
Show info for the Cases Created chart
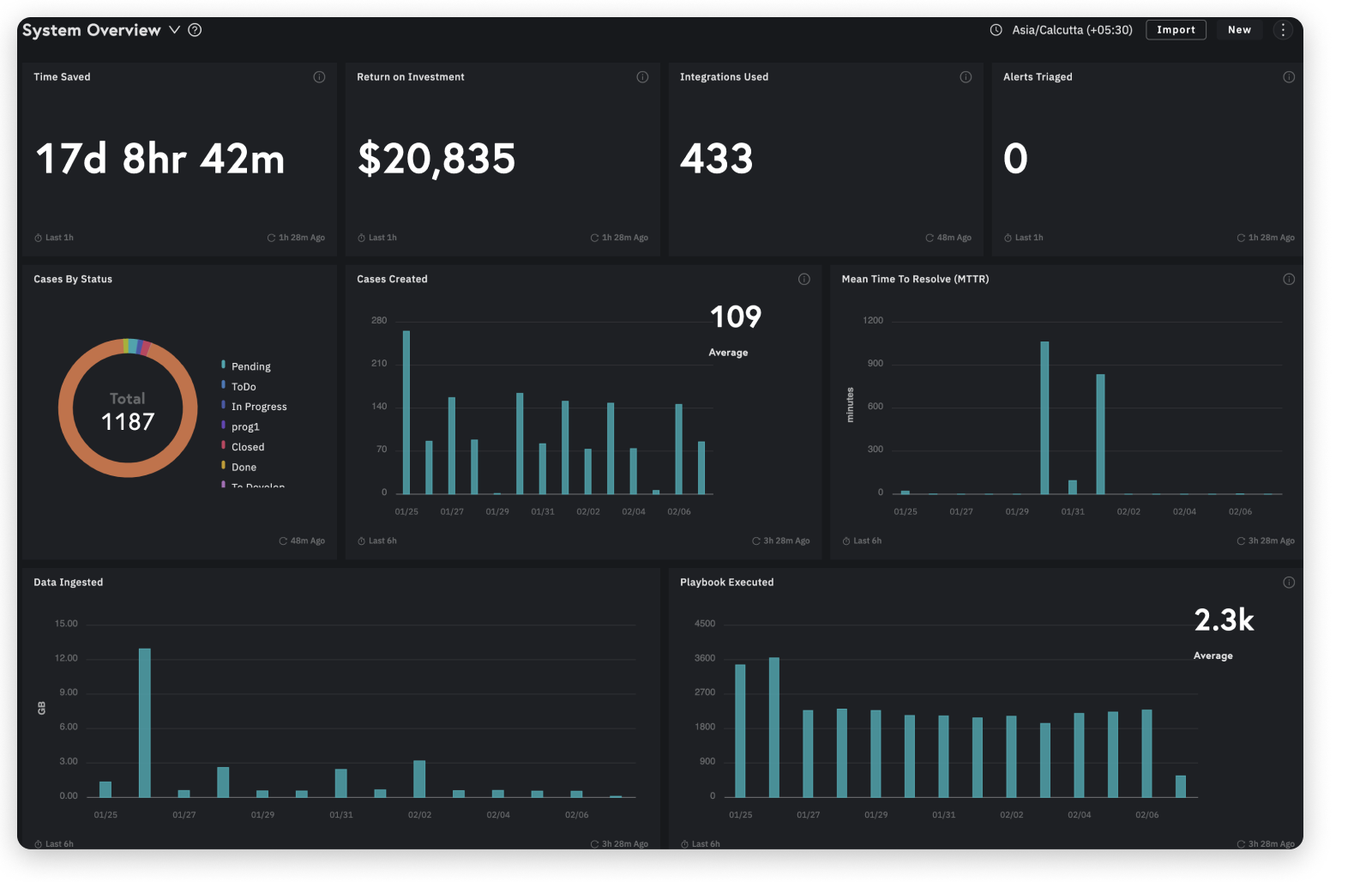[804, 279]
